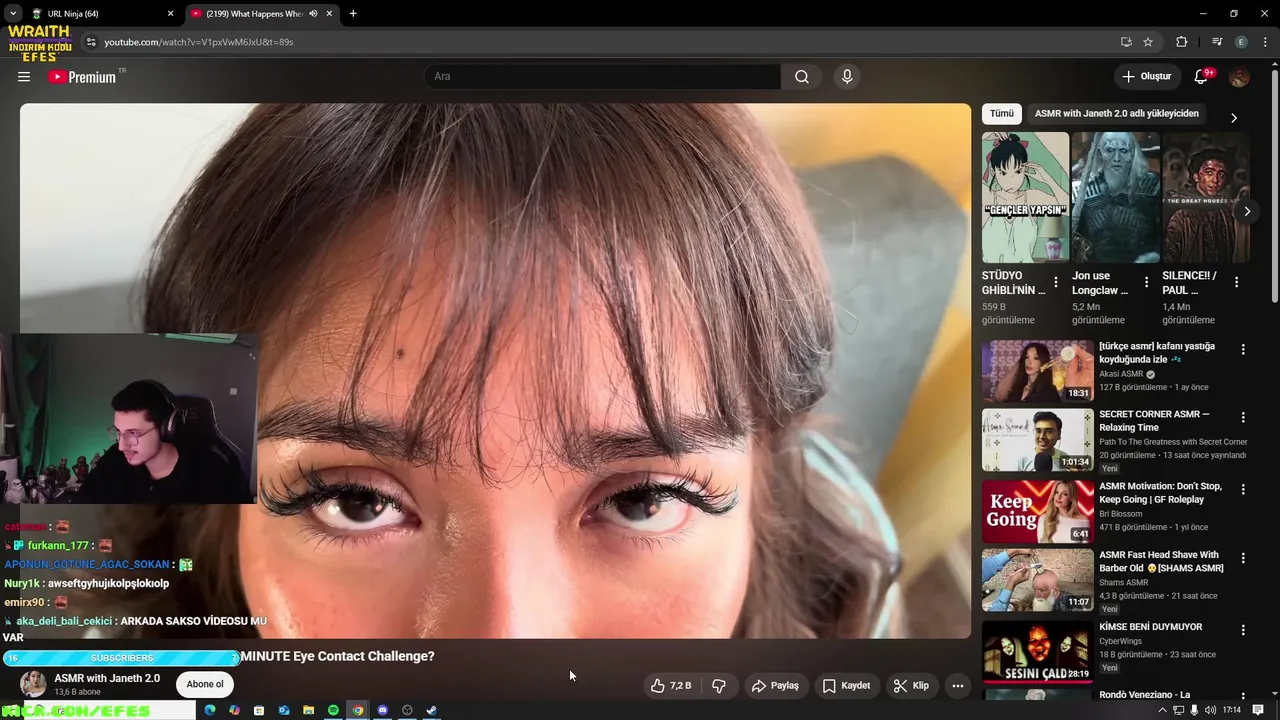Page vertical scrollbar thumb
The width and height of the screenshot is (1280, 720).
point(1274,185)
